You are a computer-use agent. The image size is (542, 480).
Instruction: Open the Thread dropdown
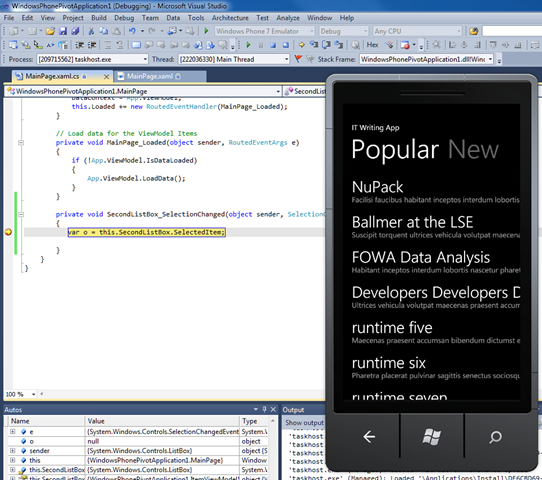coord(286,59)
